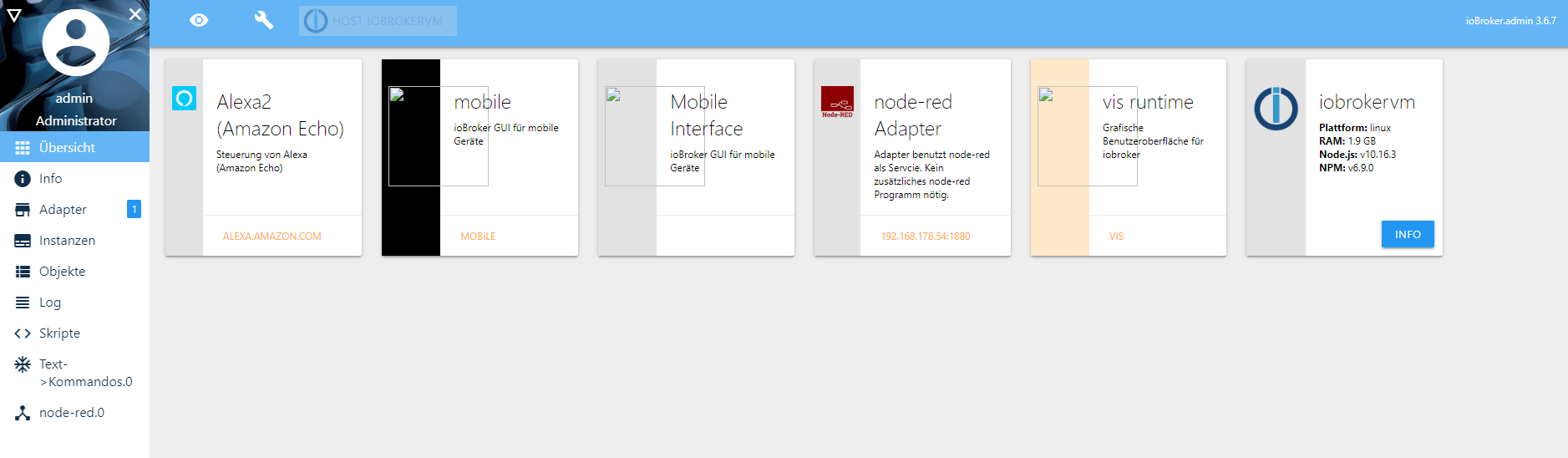1568x458 pixels.
Task: Click the node-red Adapter card title
Action: coord(913,115)
